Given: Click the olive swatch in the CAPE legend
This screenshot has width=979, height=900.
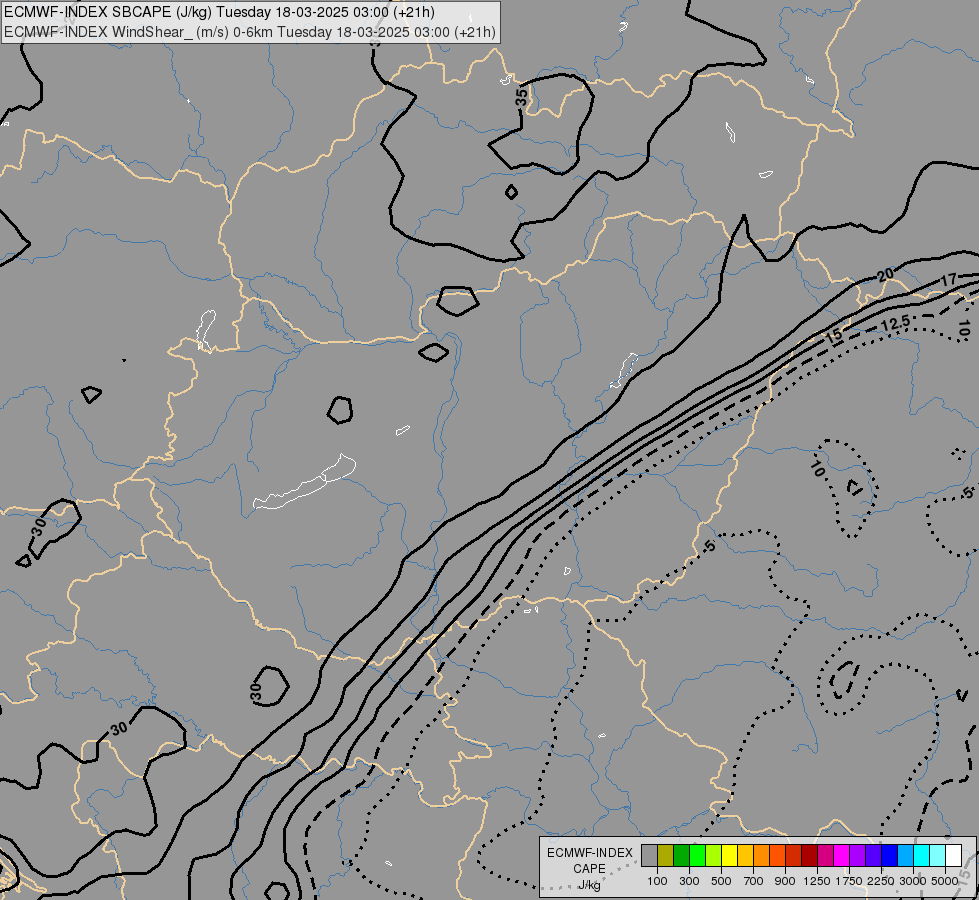Looking at the screenshot, I should pos(666,855).
